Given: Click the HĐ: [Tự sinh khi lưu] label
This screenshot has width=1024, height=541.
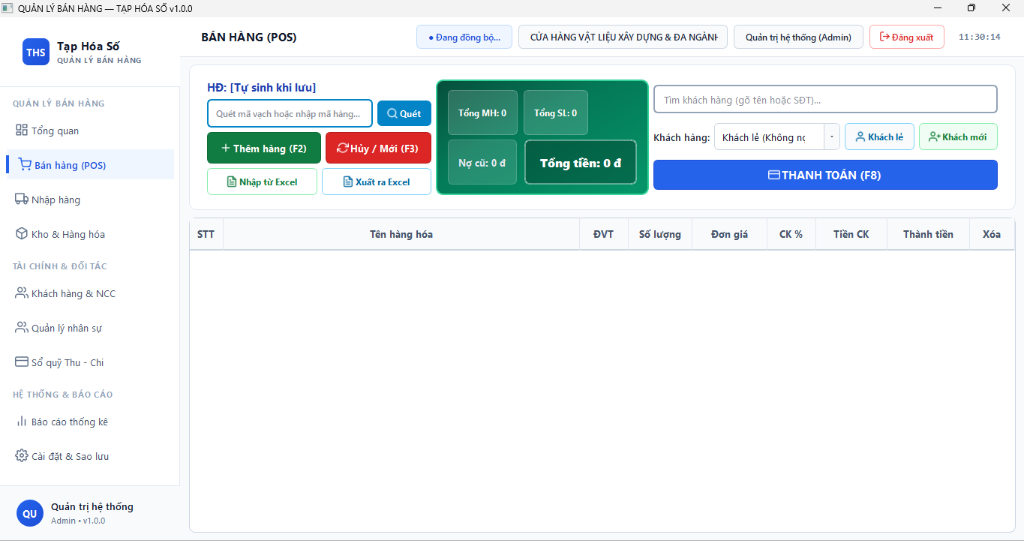Looking at the screenshot, I should tap(261, 88).
